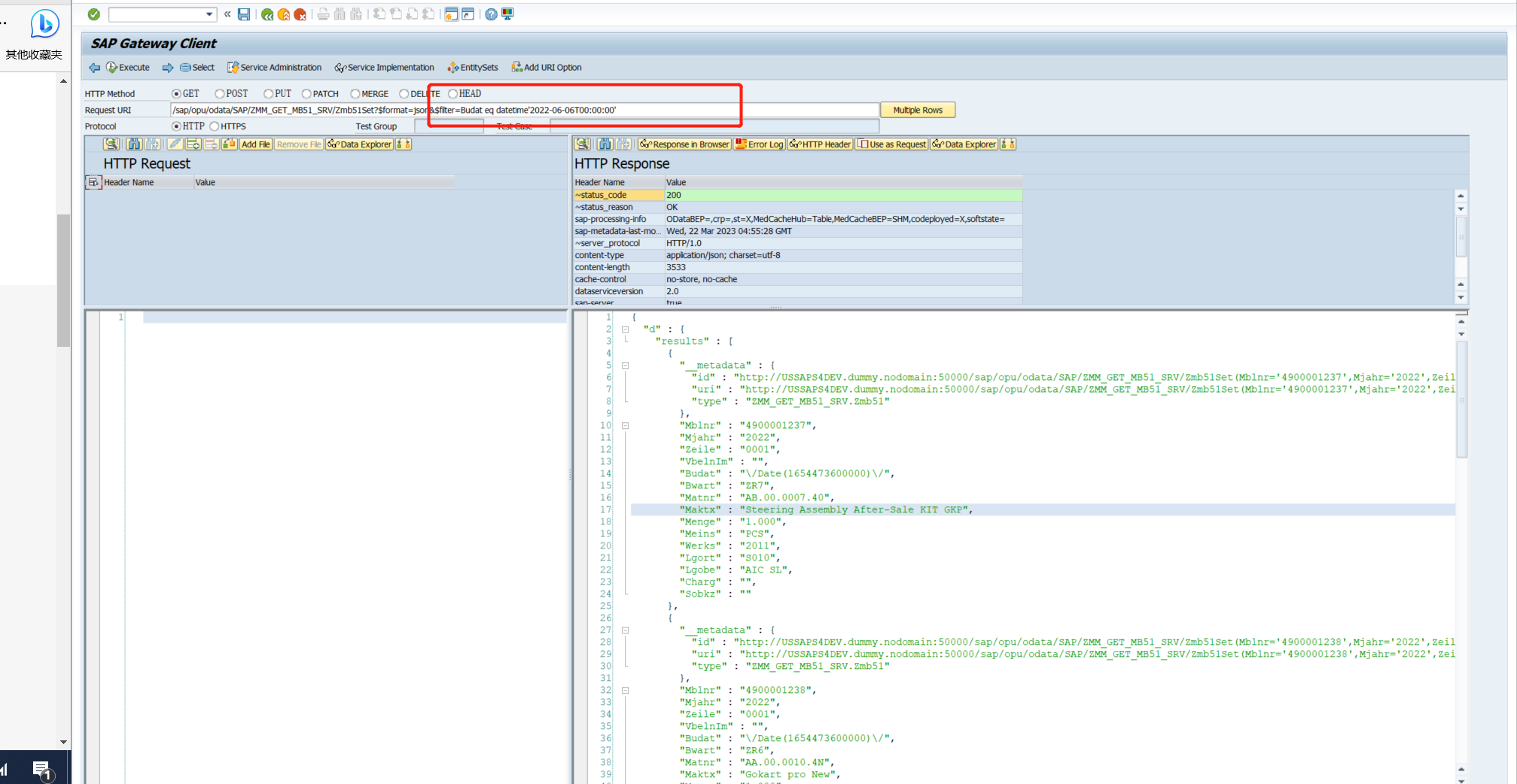The height and width of the screenshot is (784, 1517).
Task: Click the Create new session icon
Action: (451, 14)
